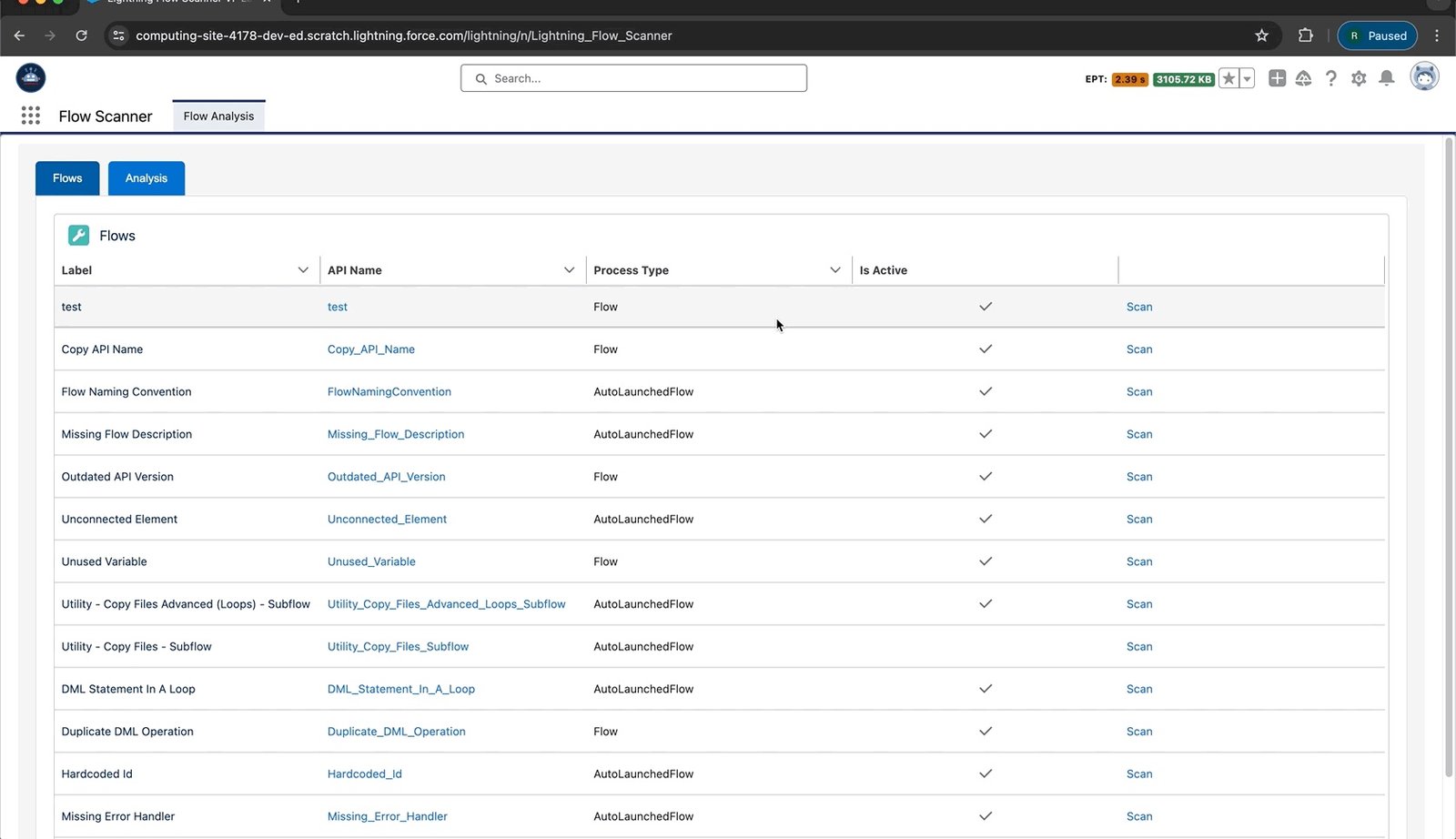Screen dimensions: 1456x839
Task: Open the Process Type column dropdown chevron
Action: pos(835,270)
